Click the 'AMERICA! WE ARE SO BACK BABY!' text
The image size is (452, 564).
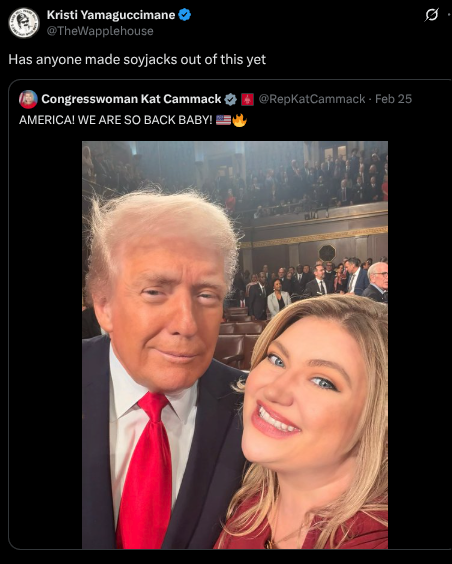click(116, 120)
